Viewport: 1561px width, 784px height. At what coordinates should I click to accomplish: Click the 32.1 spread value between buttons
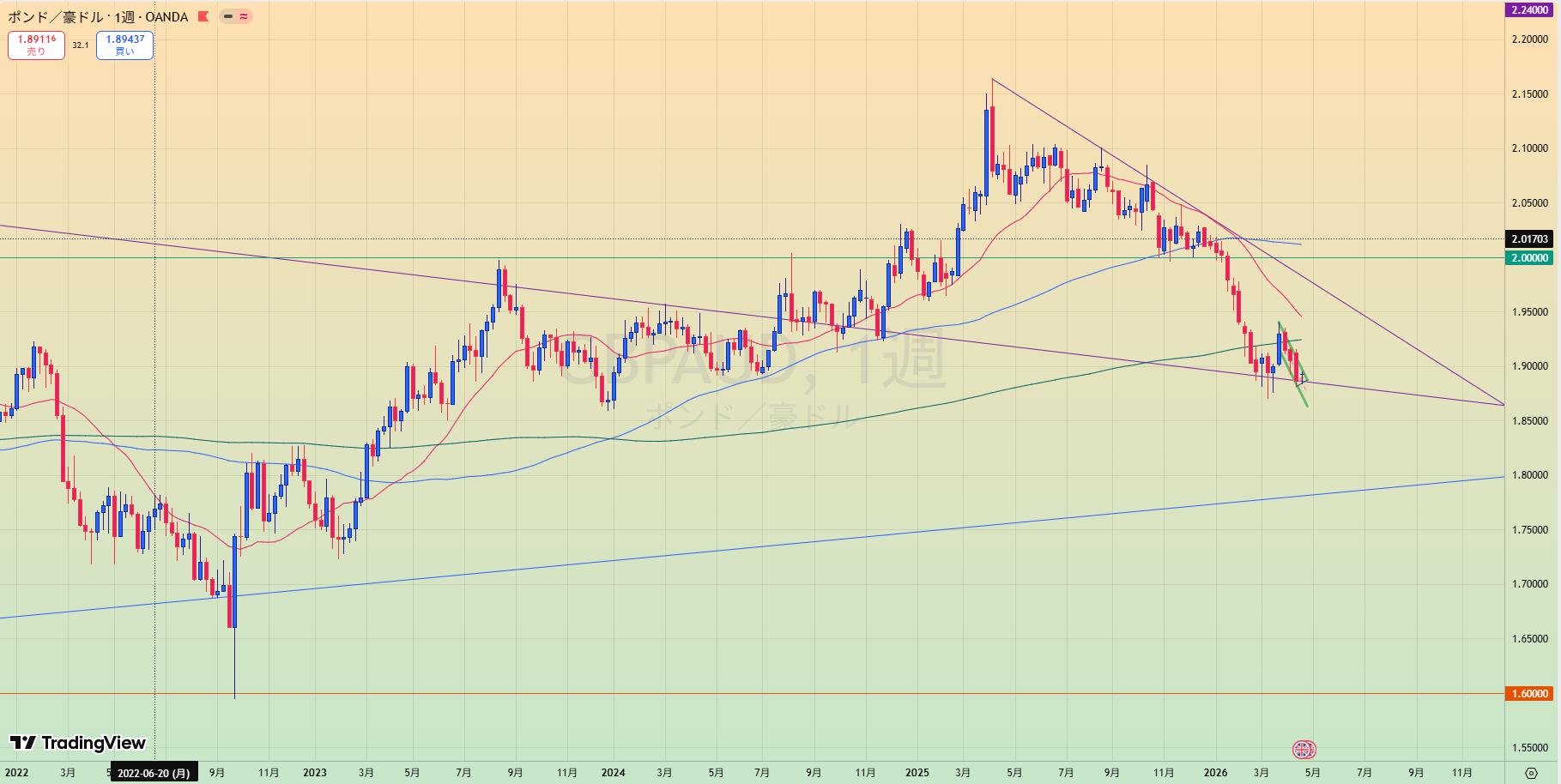tap(80, 45)
